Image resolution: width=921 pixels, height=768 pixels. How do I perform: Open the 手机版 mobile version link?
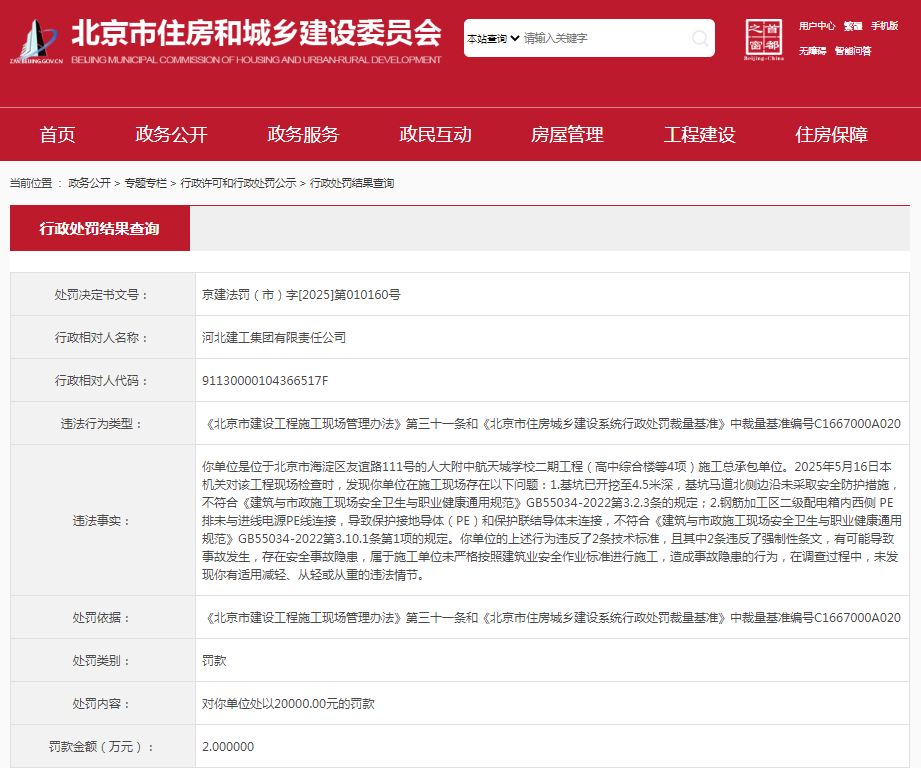tap(885, 26)
